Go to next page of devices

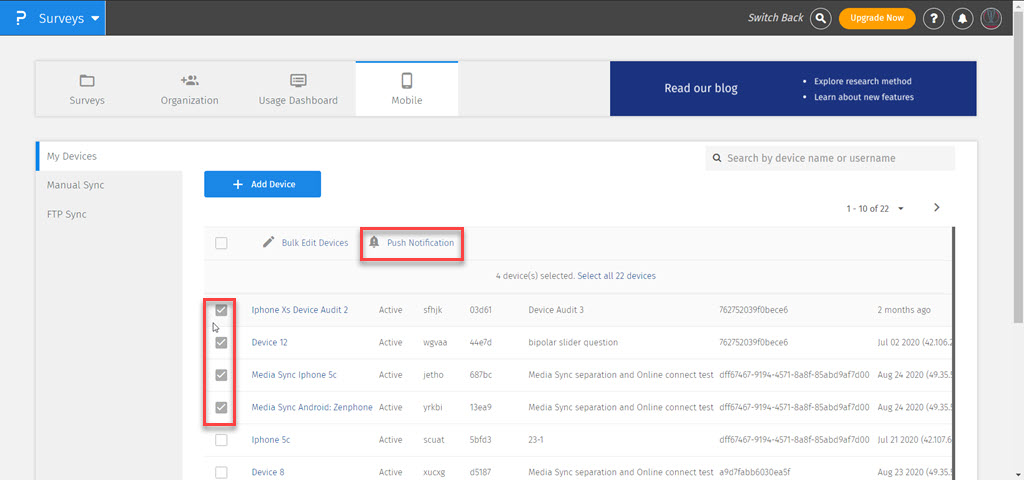pyautogui.click(x=937, y=208)
